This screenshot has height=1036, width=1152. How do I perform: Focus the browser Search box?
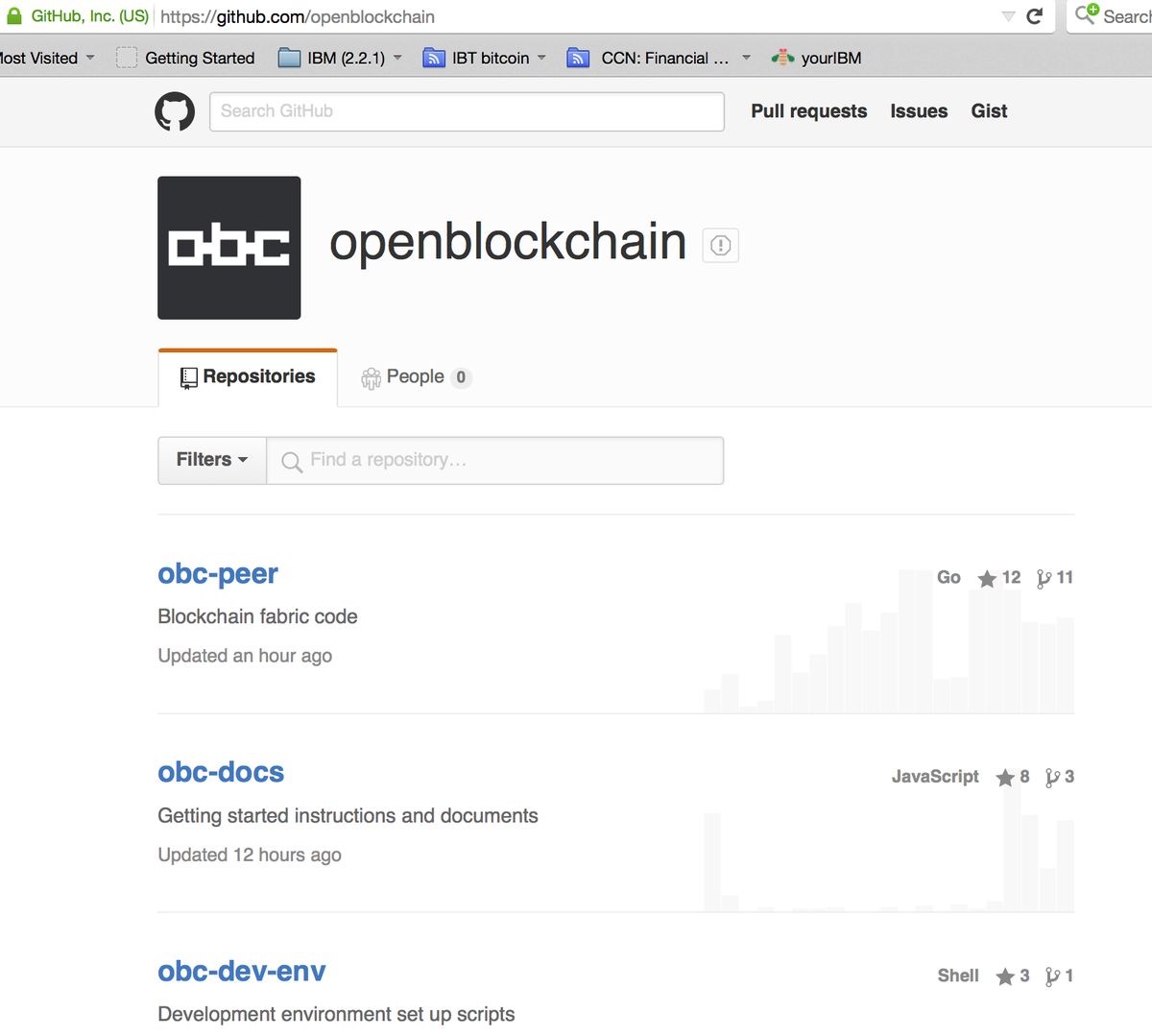(1110, 16)
